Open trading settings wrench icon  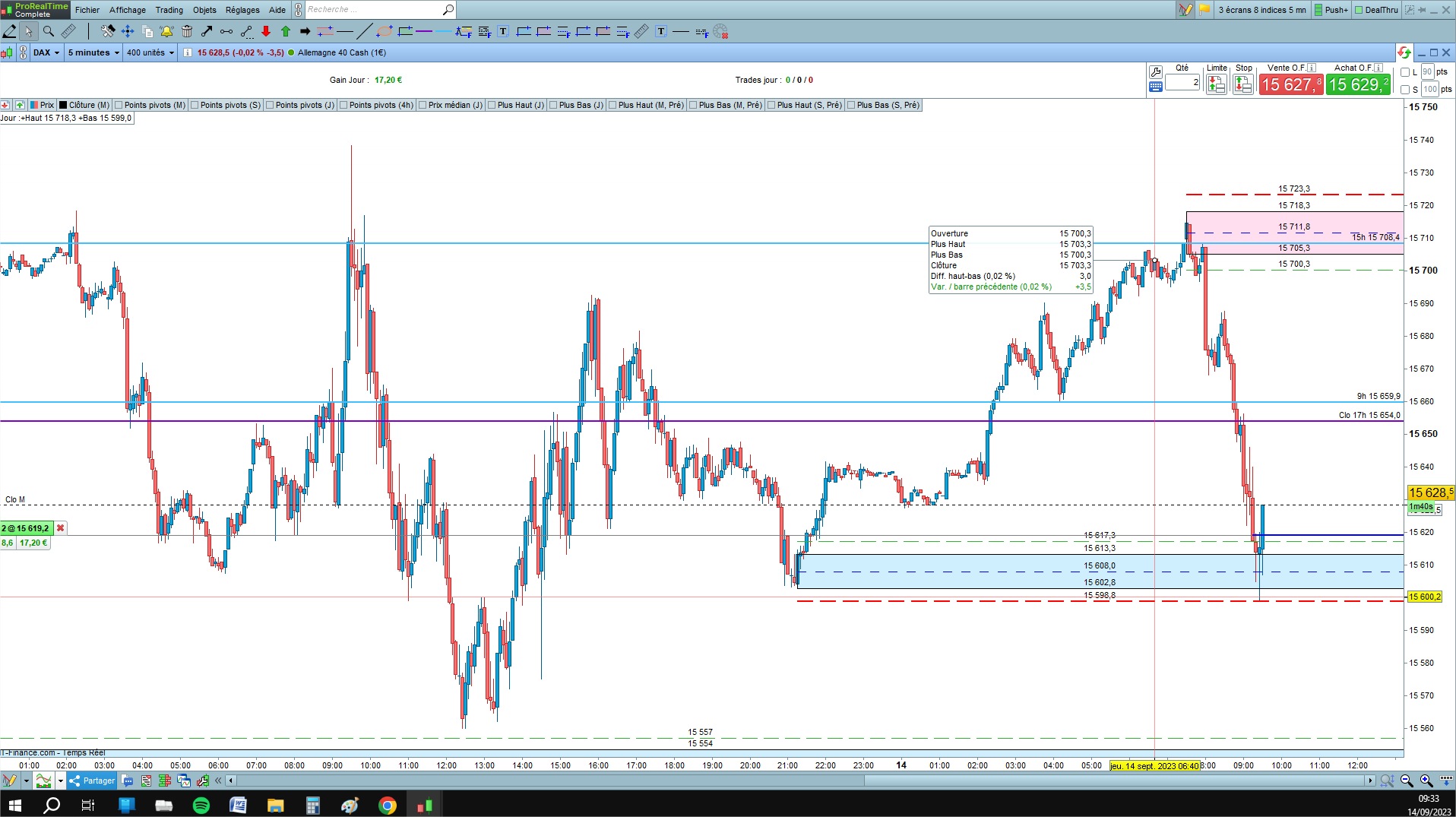[x=1156, y=72]
